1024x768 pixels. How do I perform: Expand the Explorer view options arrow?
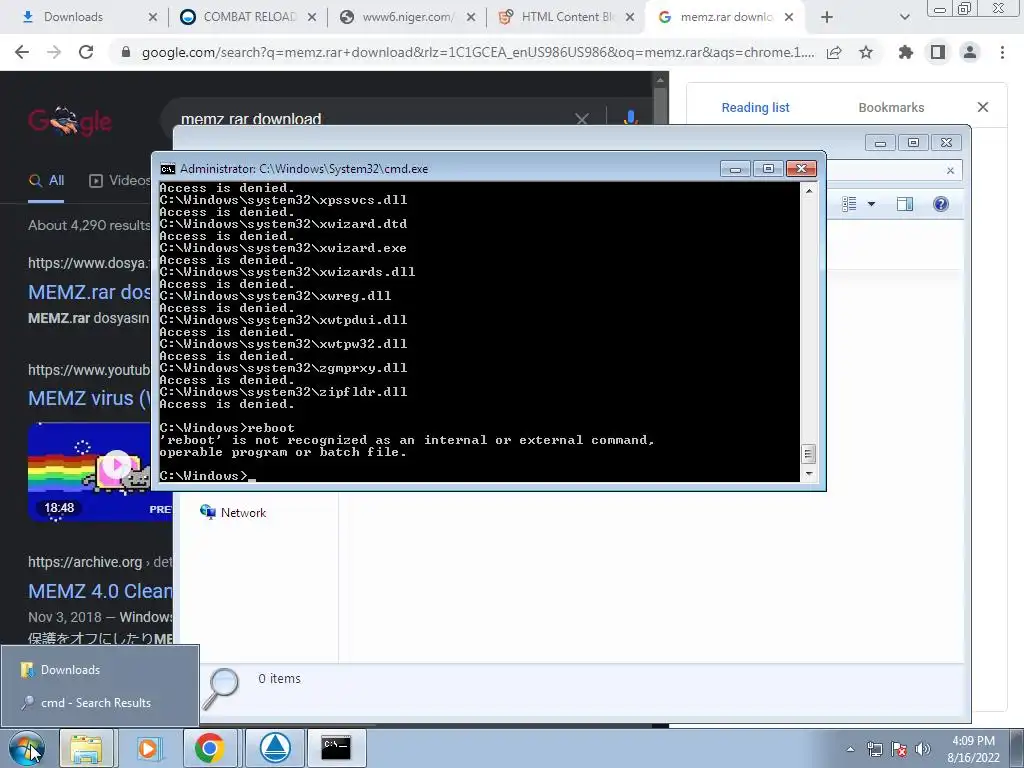point(871,204)
